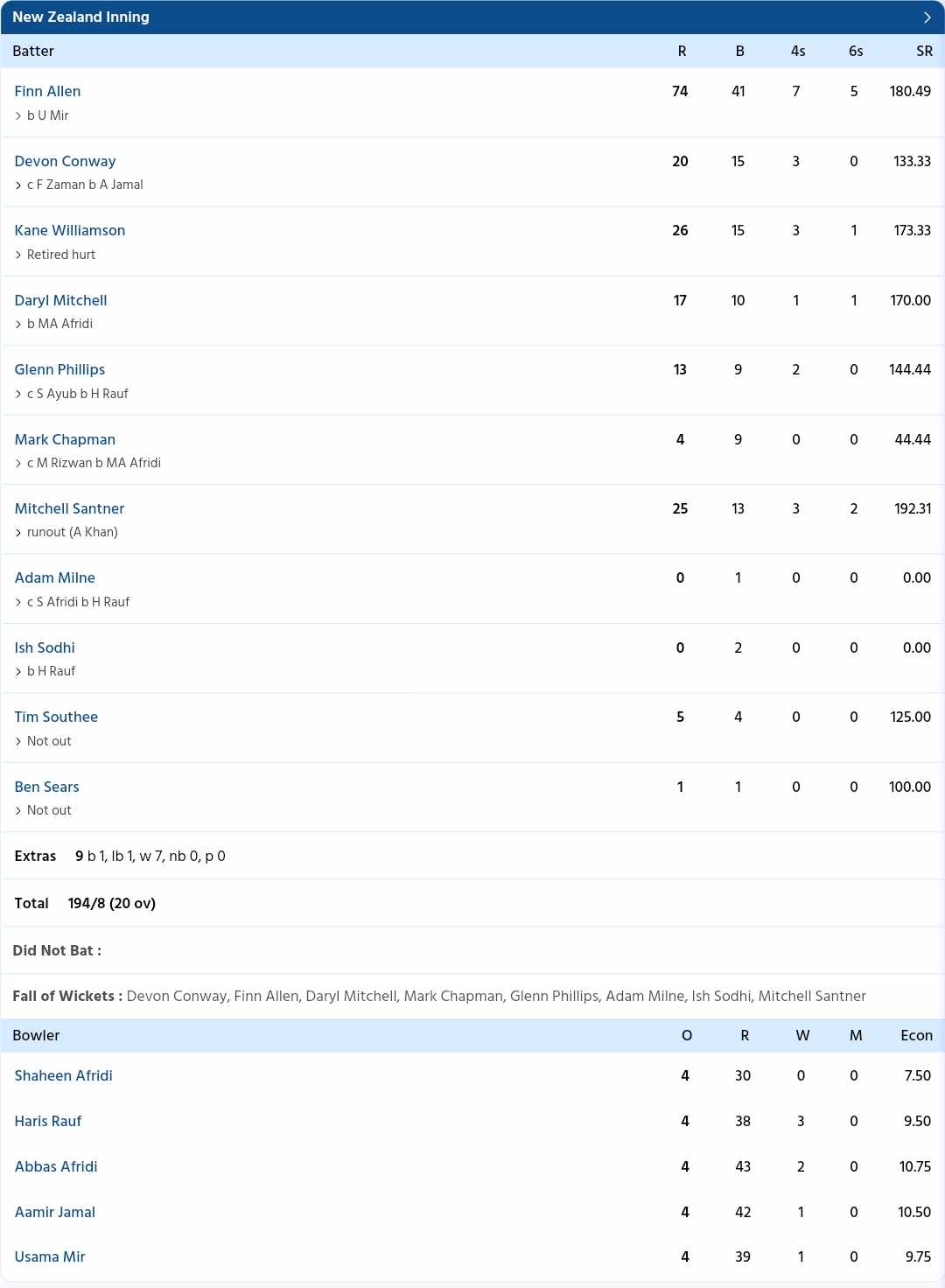Click the New Zealand Inning title
Screen dimensions: 945x1288
(80, 17)
